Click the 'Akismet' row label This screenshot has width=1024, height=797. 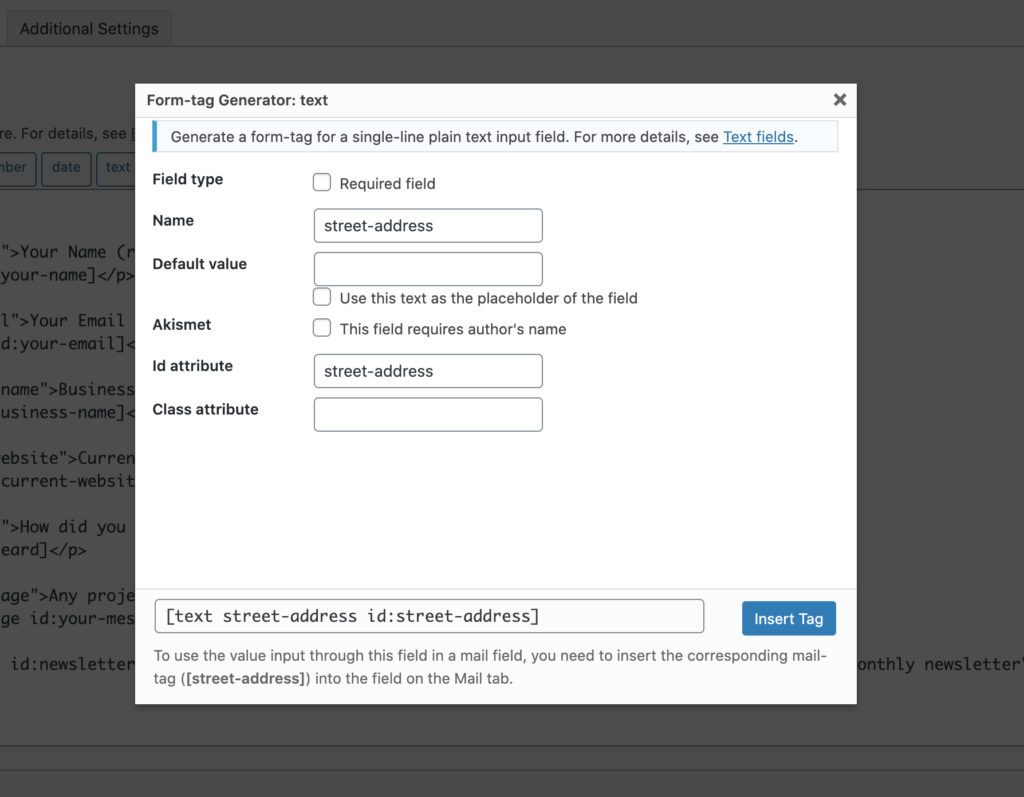pyautogui.click(x=182, y=325)
